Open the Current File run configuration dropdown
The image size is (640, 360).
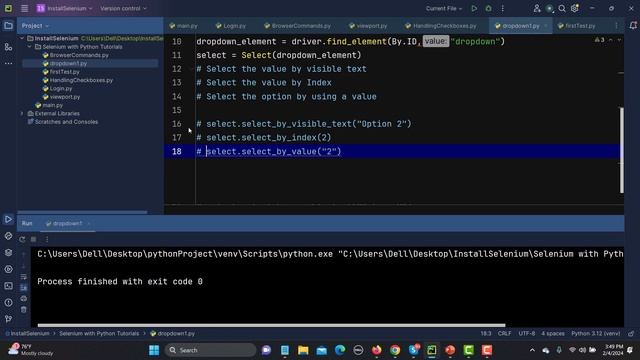click(444, 8)
